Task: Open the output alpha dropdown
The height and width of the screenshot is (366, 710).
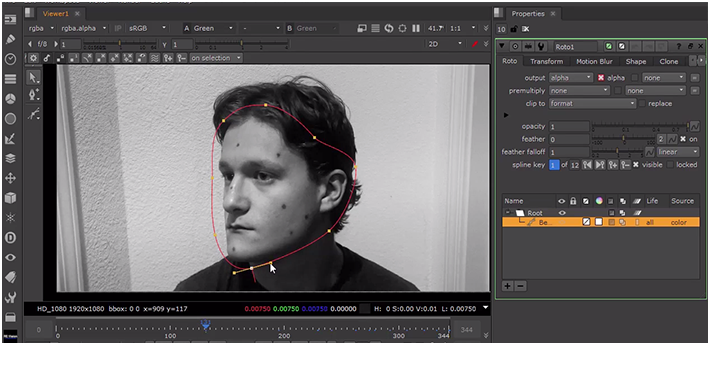Action: click(571, 78)
